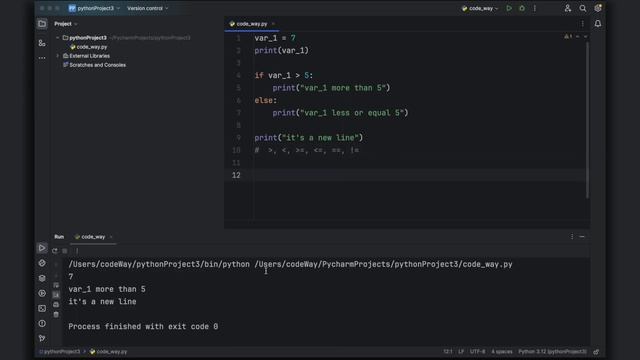Change the 4 spaces indent setting
Image resolution: width=640 pixels, height=360 pixels.
502,351
